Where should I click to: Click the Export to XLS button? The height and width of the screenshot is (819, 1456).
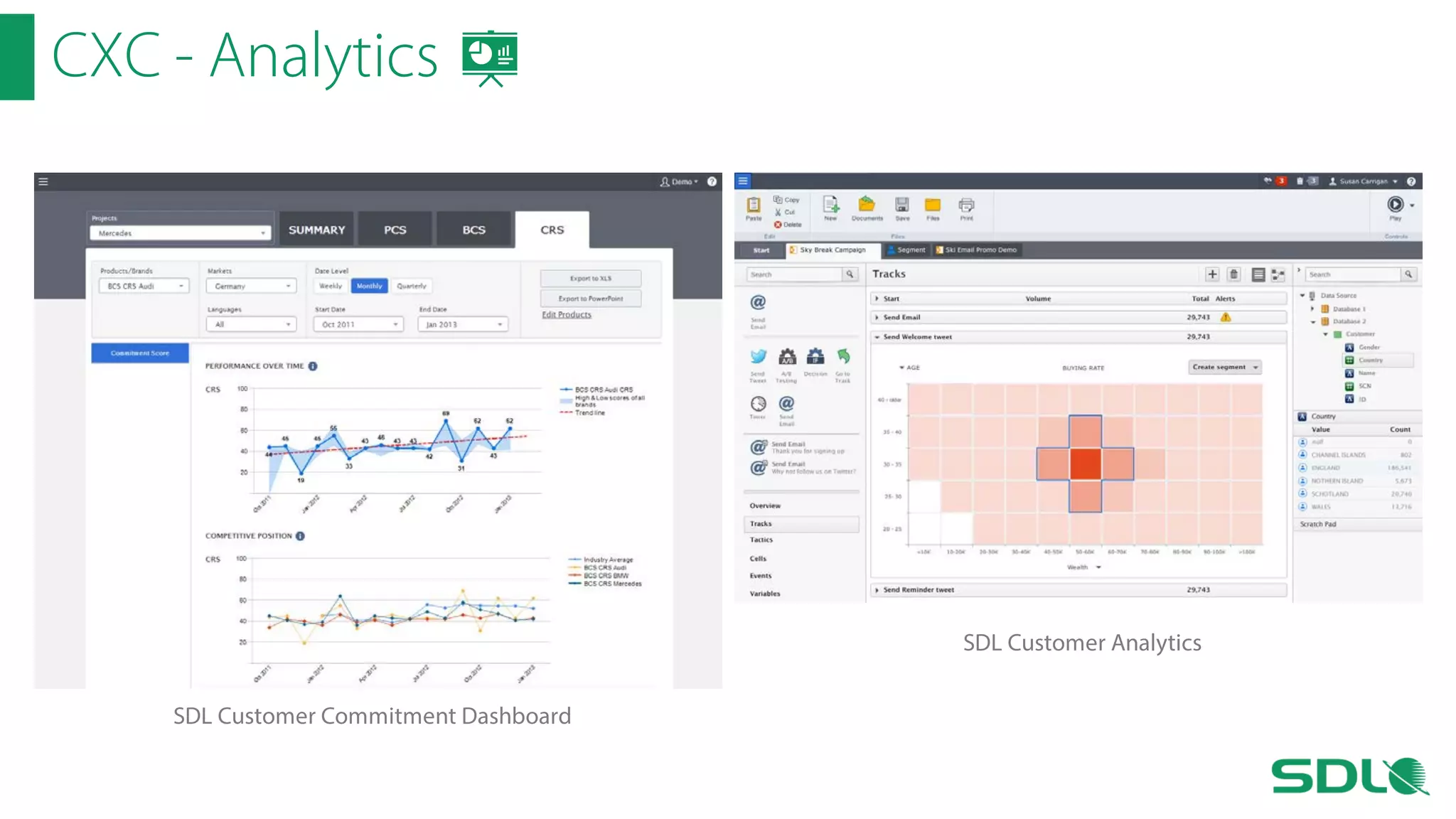590,279
